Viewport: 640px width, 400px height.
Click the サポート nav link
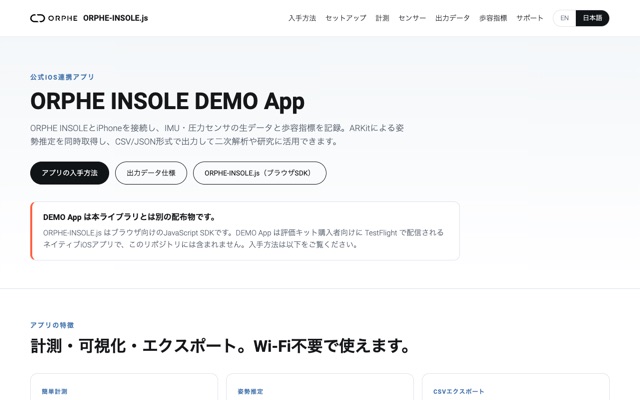pos(530,18)
